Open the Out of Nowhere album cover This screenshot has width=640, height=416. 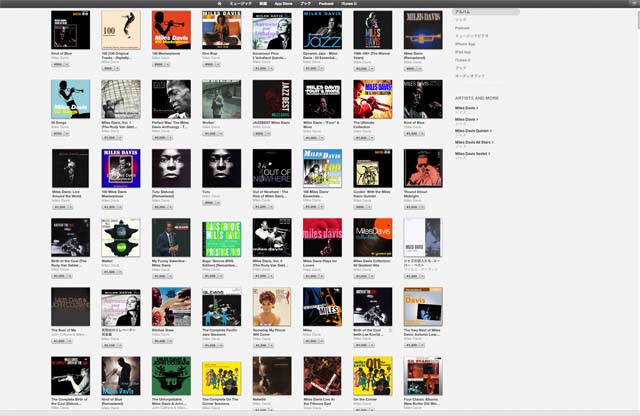(272, 168)
